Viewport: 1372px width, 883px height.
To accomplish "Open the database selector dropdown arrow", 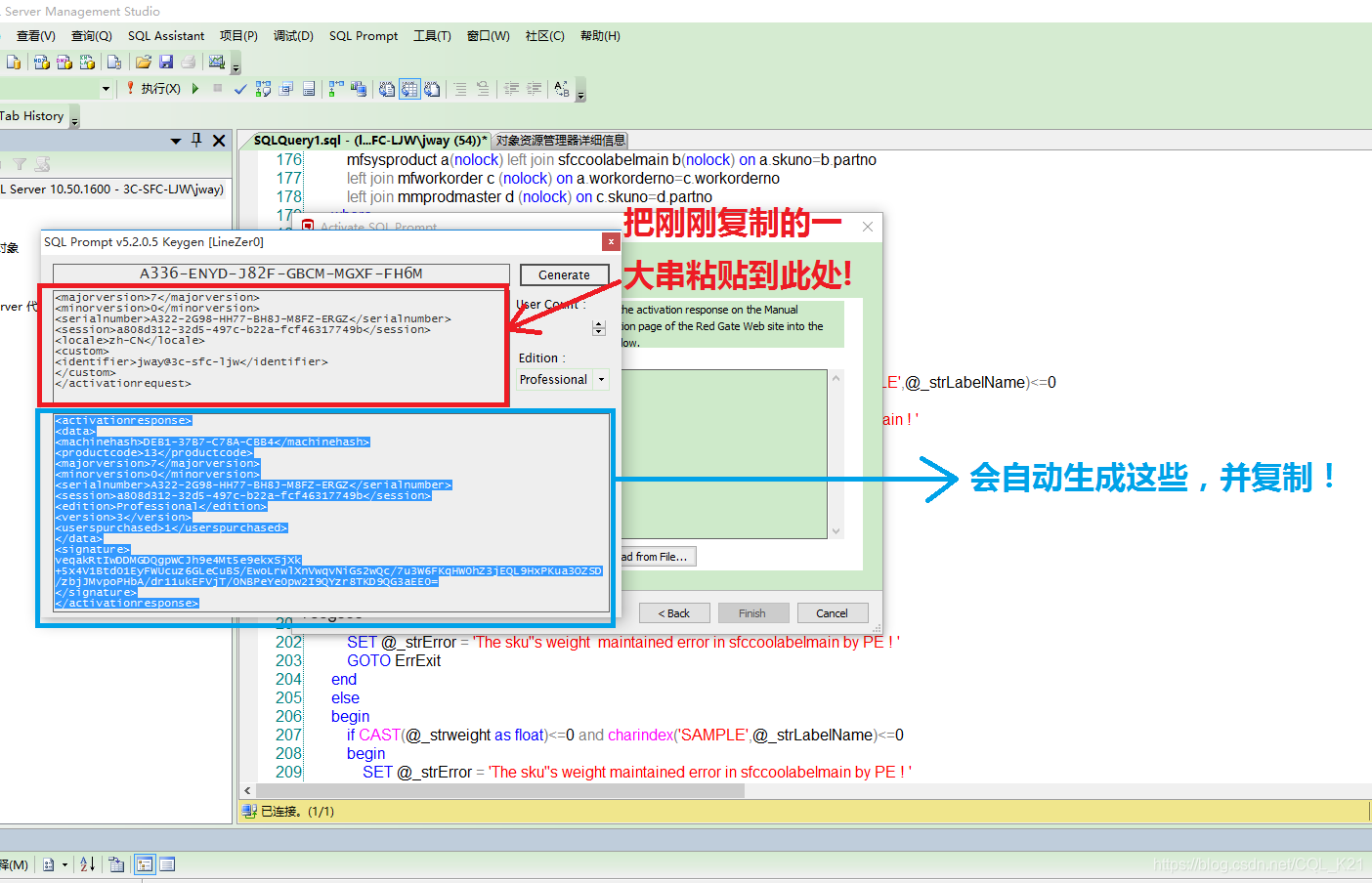I will point(106,89).
